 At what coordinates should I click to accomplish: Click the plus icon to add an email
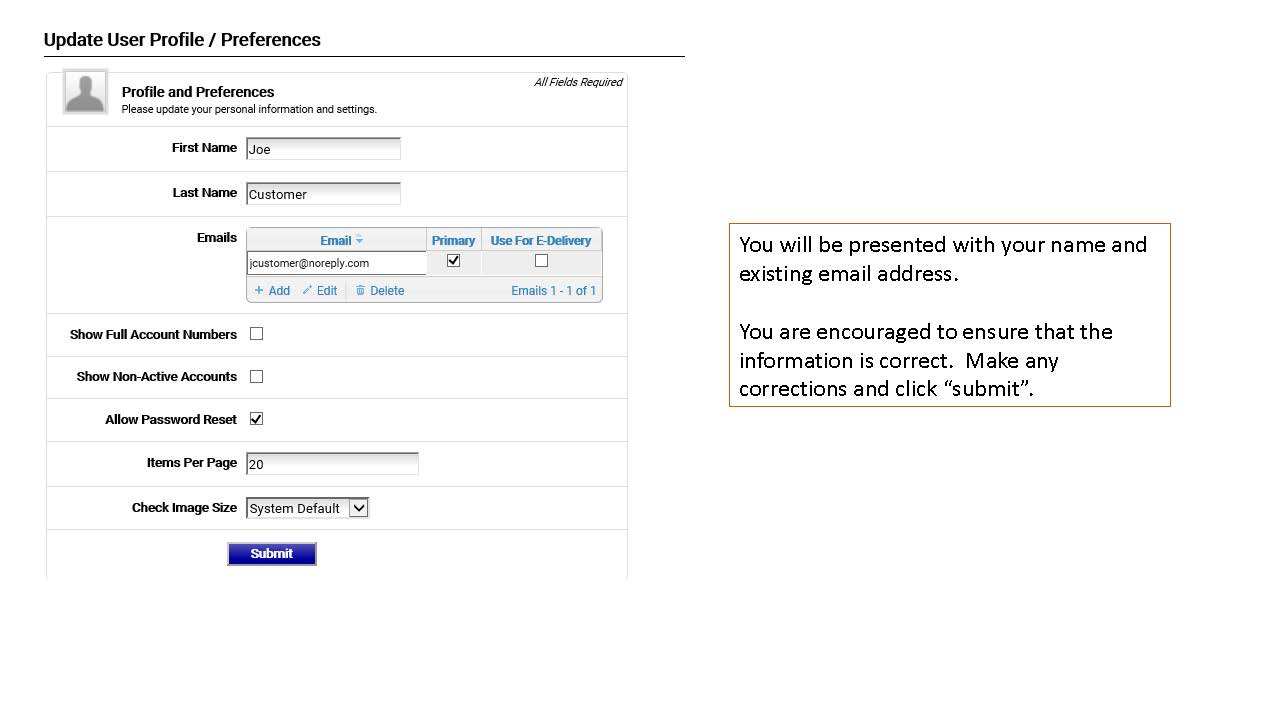point(259,291)
